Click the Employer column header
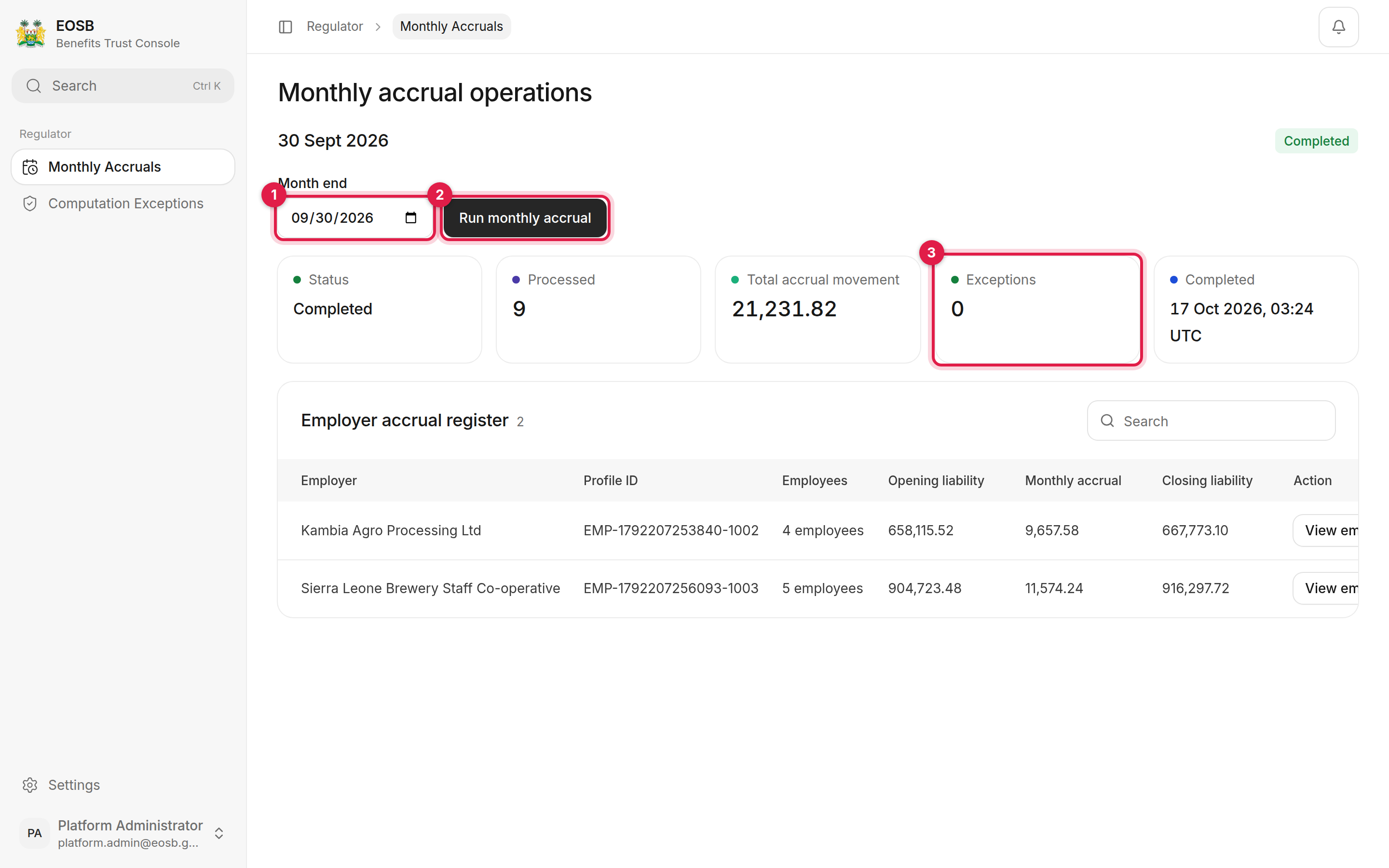Screen dimensions: 1389x868 tap(329, 480)
